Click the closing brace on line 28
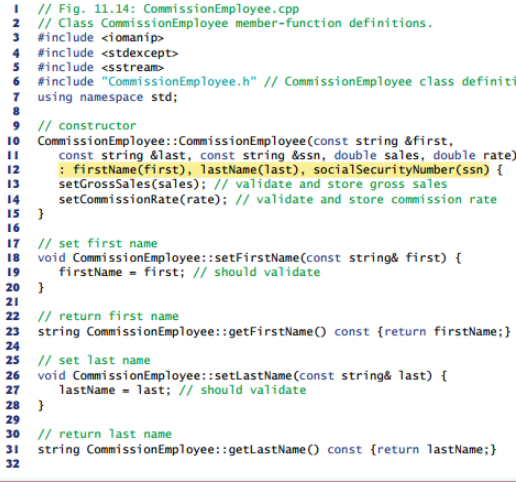The height and width of the screenshot is (482, 516). [x=41, y=406]
